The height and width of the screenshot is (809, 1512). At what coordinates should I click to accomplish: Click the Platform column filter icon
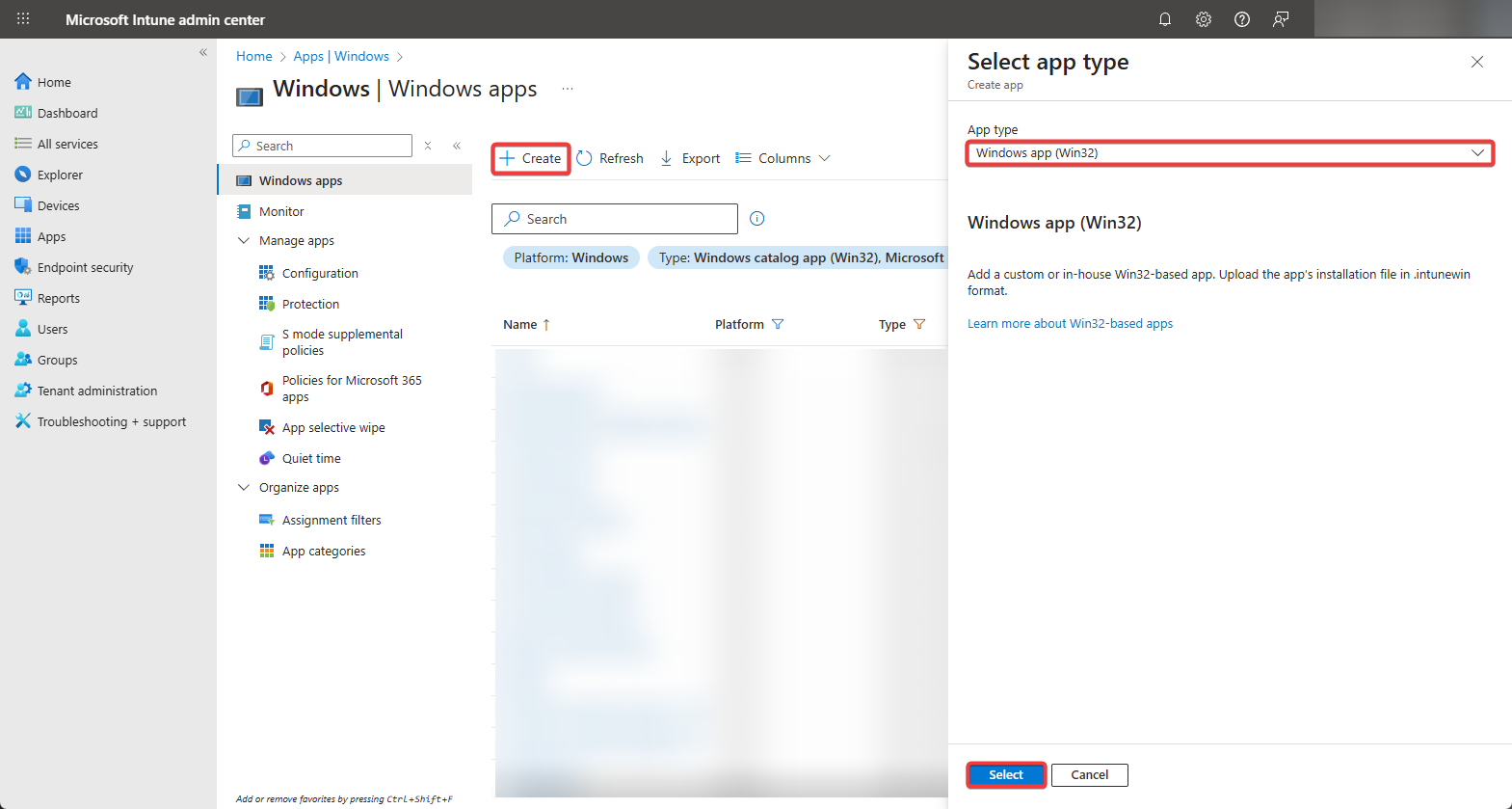tap(778, 325)
